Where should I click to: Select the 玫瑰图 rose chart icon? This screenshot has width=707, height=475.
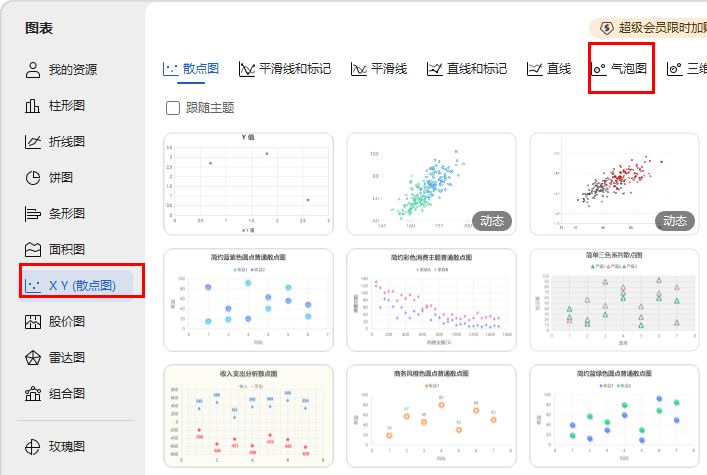(x=33, y=446)
